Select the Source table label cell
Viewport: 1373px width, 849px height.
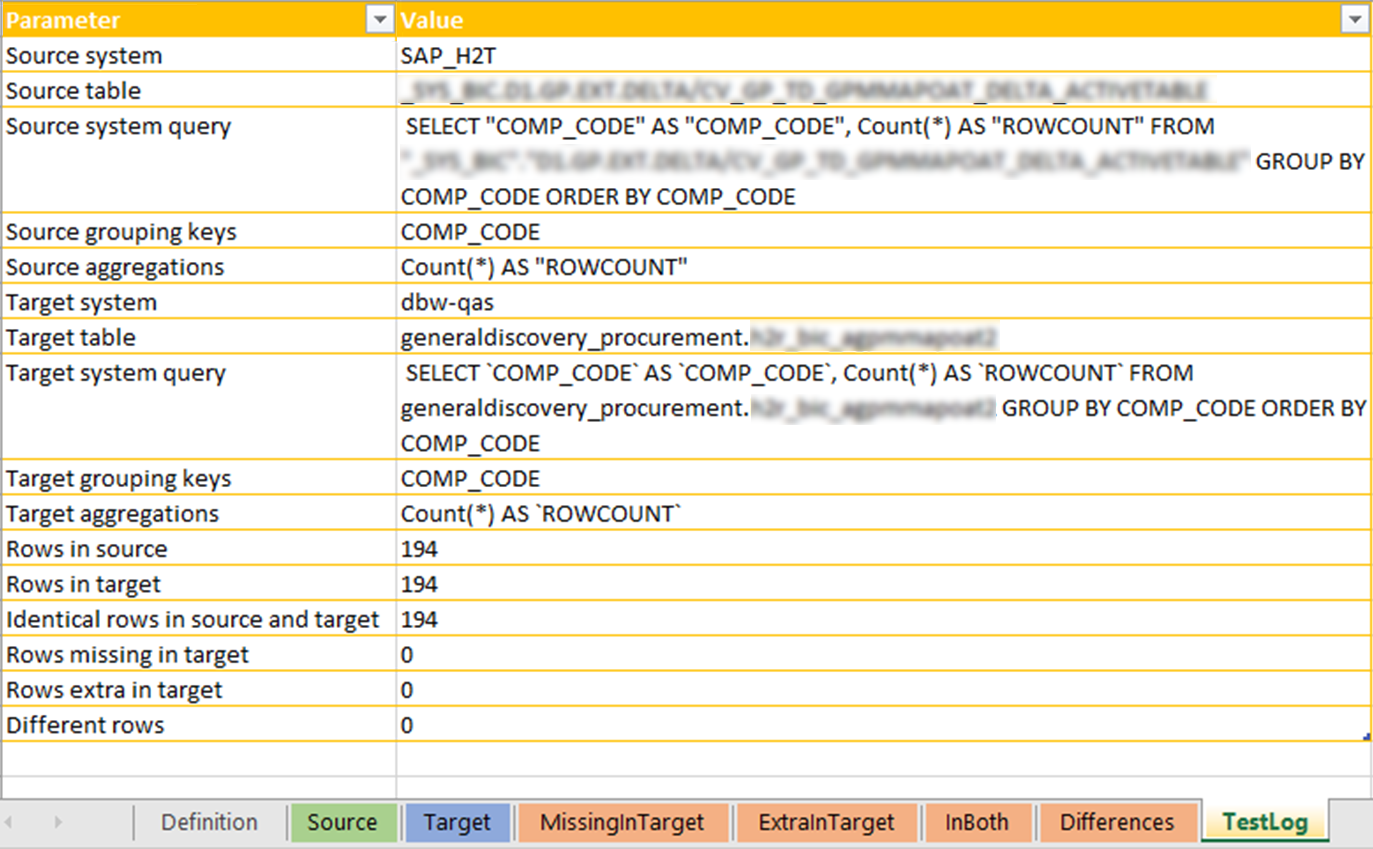199,90
